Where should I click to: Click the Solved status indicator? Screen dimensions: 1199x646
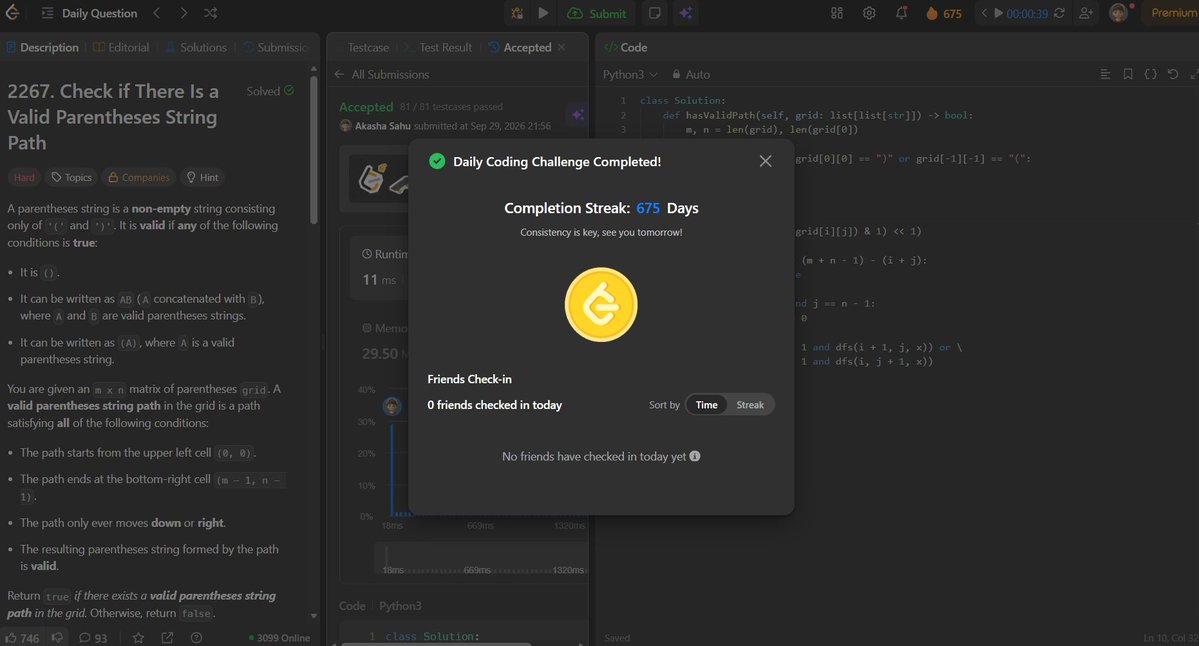coord(270,91)
